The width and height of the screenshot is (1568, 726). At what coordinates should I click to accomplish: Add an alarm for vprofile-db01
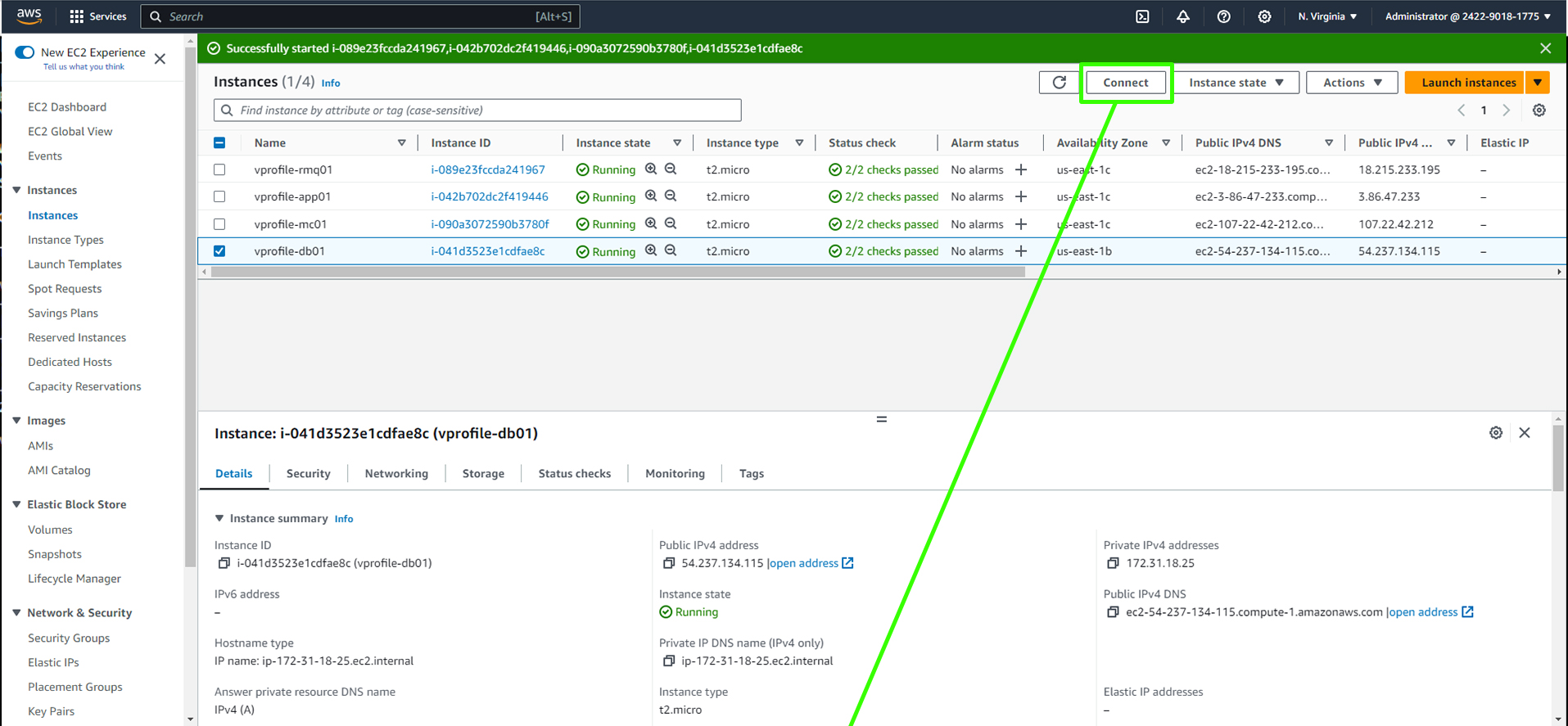click(x=1021, y=251)
